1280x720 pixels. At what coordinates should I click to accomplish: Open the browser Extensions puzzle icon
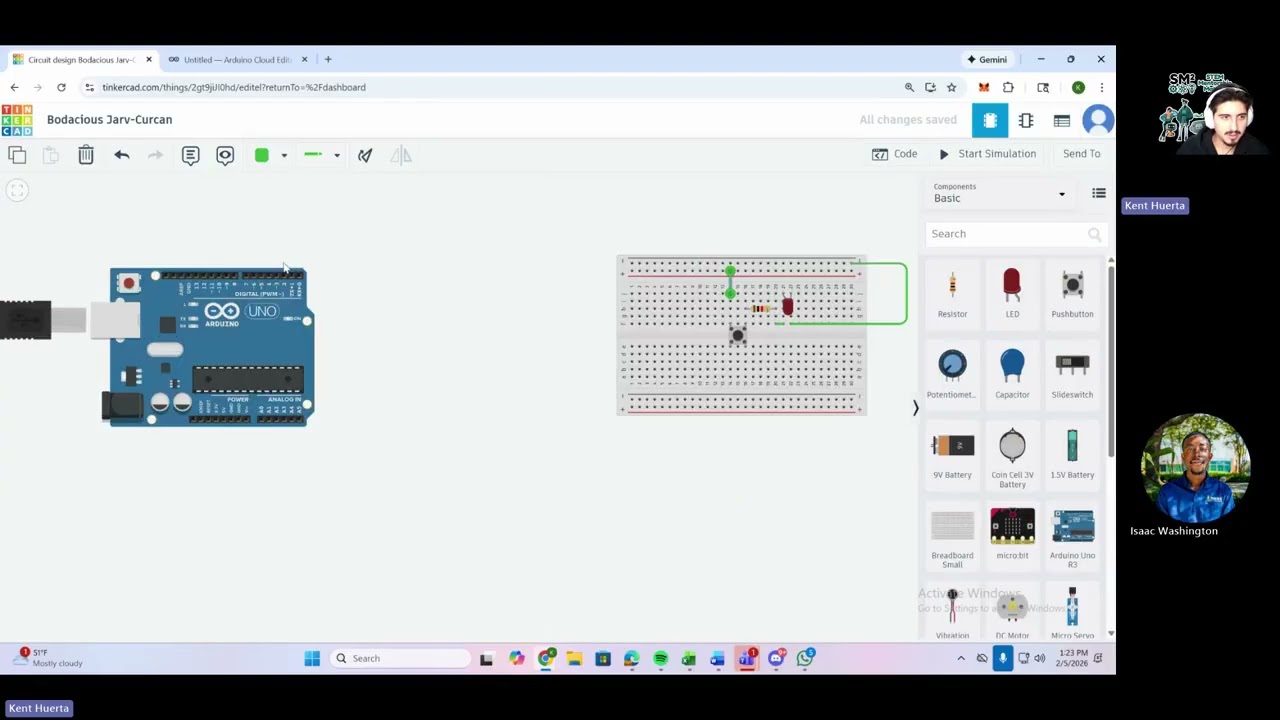click(1008, 87)
